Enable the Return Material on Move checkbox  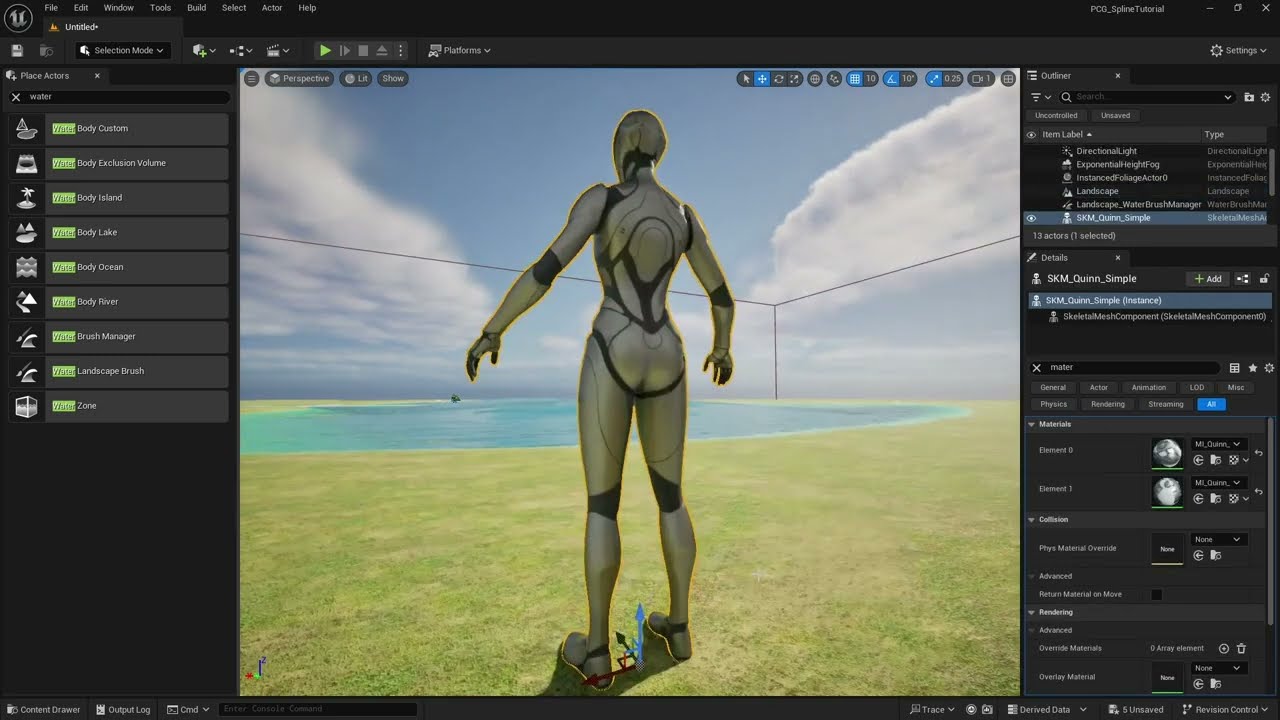pos(1156,595)
